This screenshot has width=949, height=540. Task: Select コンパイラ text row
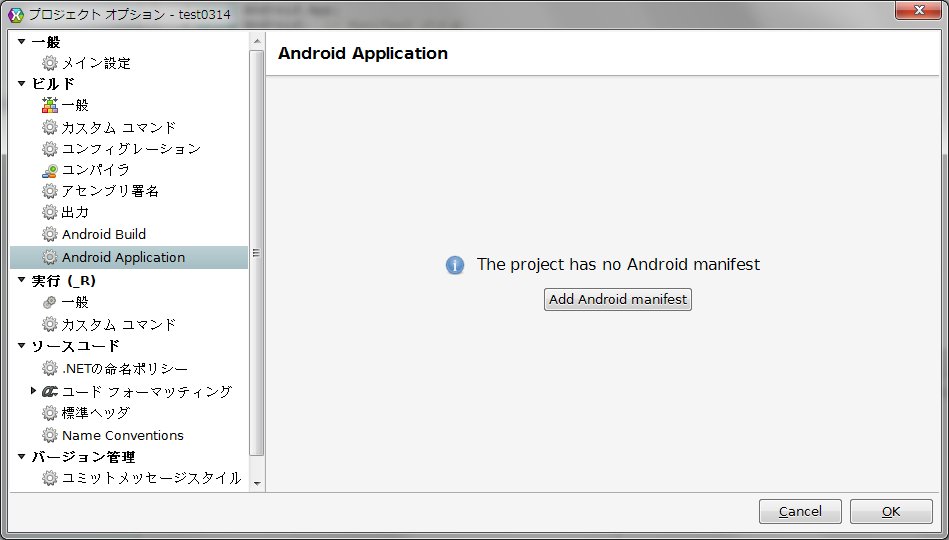[x=96, y=170]
